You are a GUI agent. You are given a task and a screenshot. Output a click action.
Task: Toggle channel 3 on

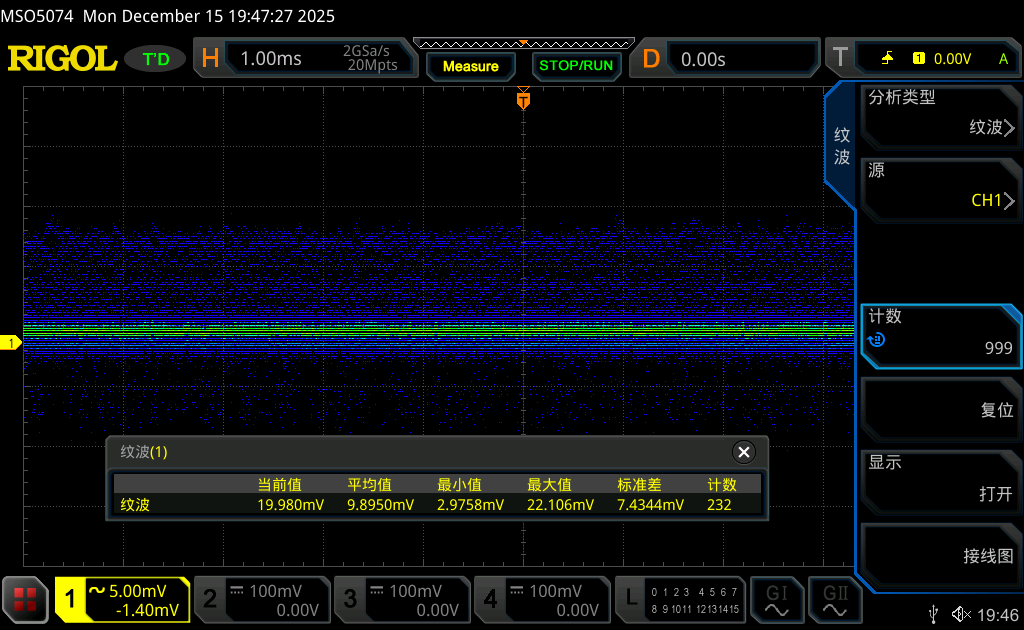click(x=402, y=599)
